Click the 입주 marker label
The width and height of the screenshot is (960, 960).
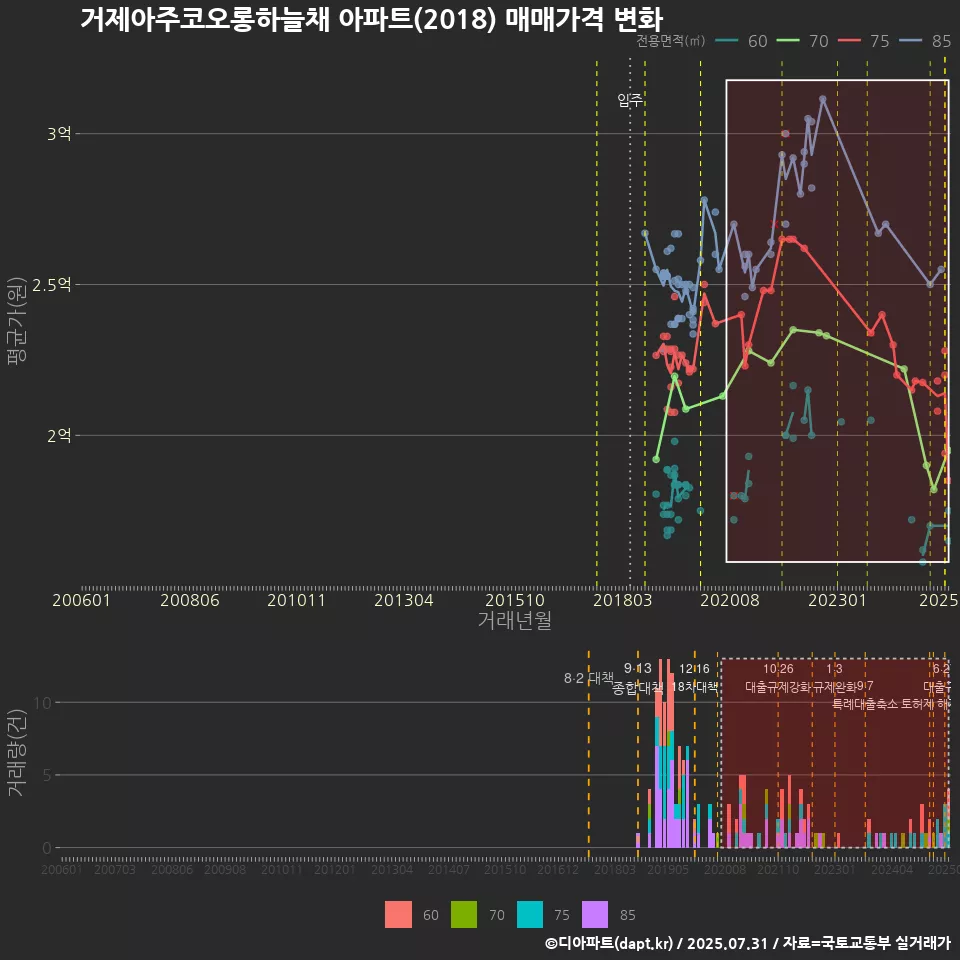click(630, 100)
